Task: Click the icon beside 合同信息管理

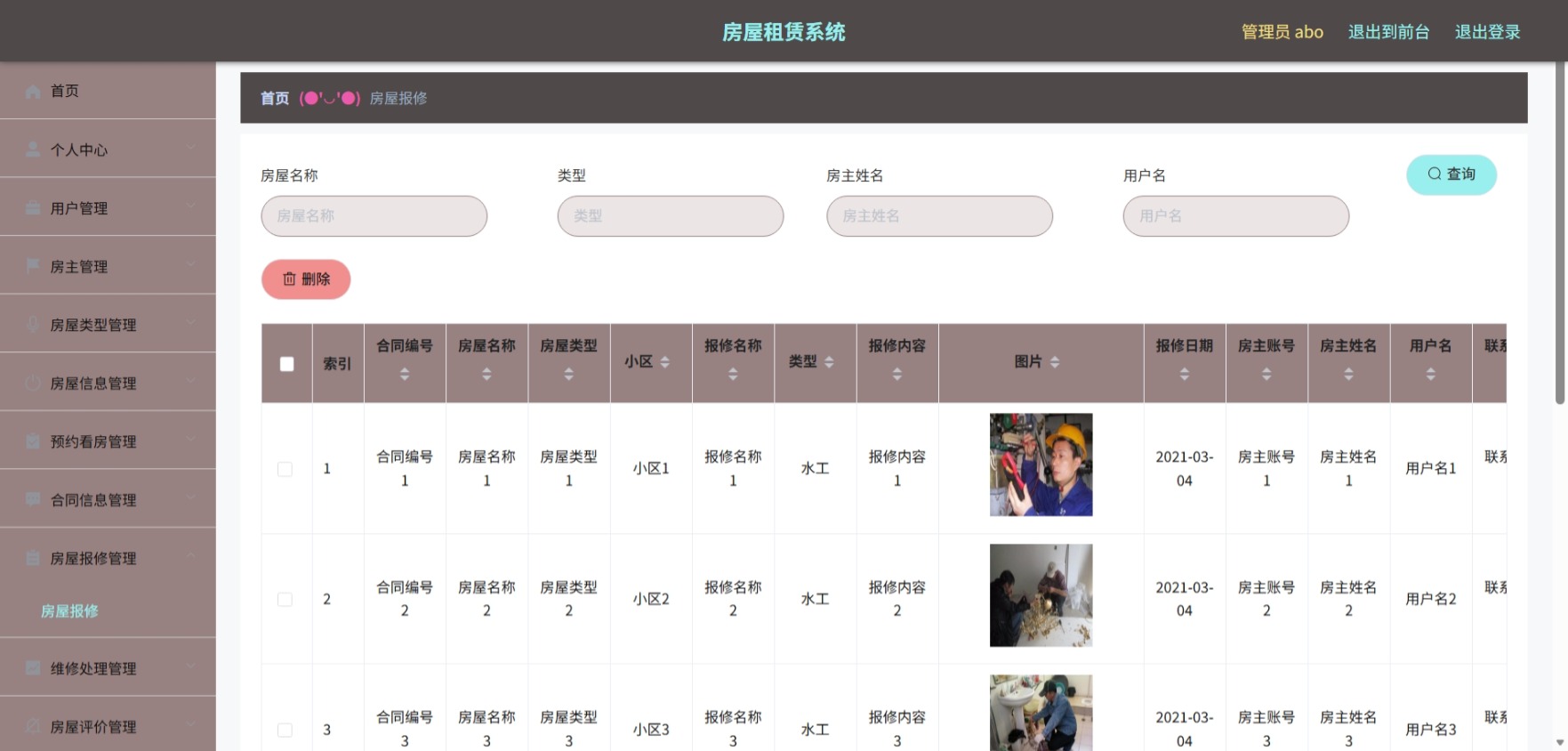Action: pyautogui.click(x=33, y=500)
